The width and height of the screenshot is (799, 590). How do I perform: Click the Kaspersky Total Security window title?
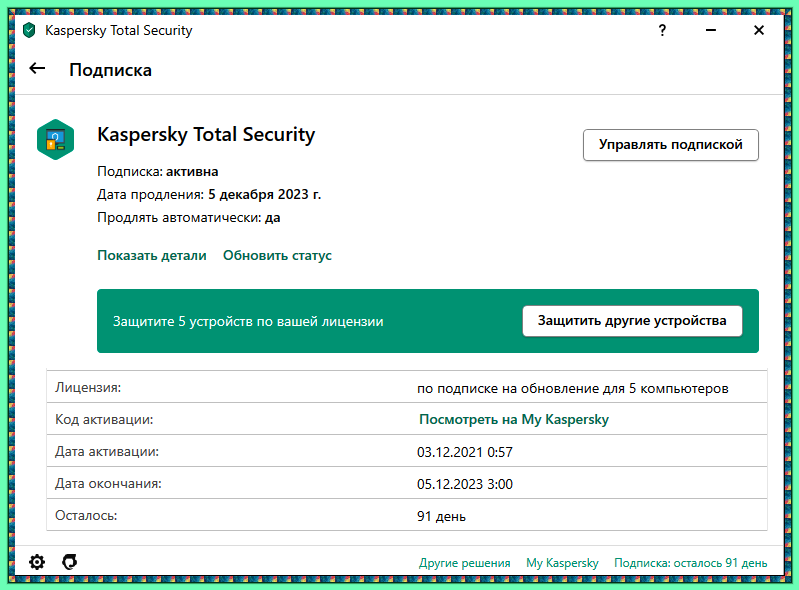click(x=119, y=31)
